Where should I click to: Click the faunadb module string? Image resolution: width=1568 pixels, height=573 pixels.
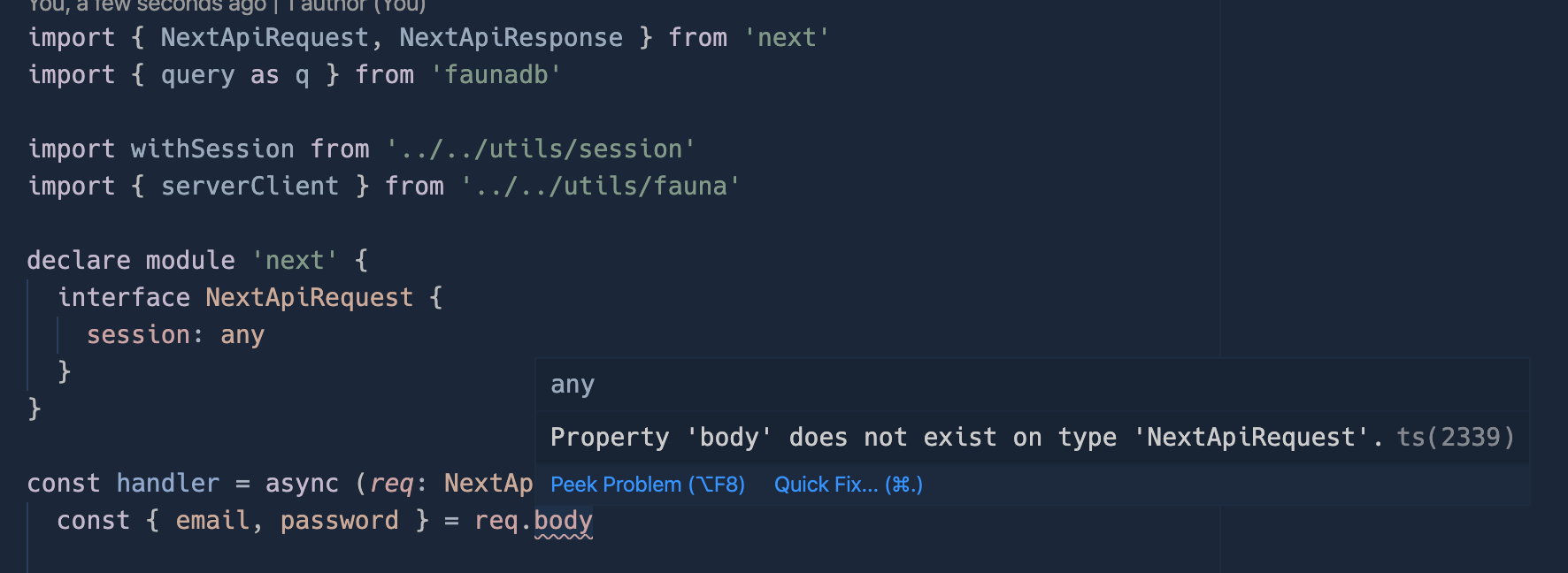pos(494,74)
